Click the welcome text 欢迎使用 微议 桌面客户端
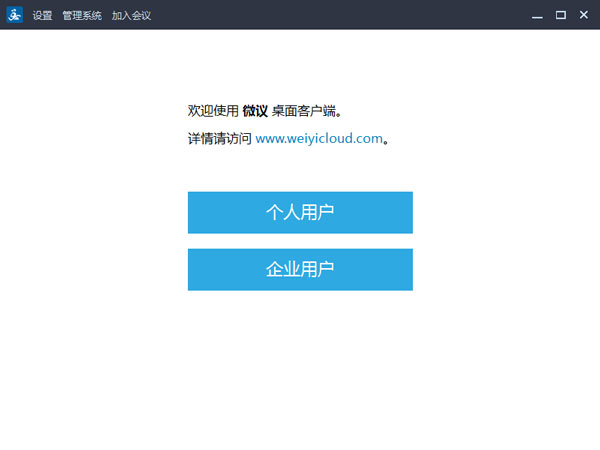The height and width of the screenshot is (450, 600). (x=264, y=111)
